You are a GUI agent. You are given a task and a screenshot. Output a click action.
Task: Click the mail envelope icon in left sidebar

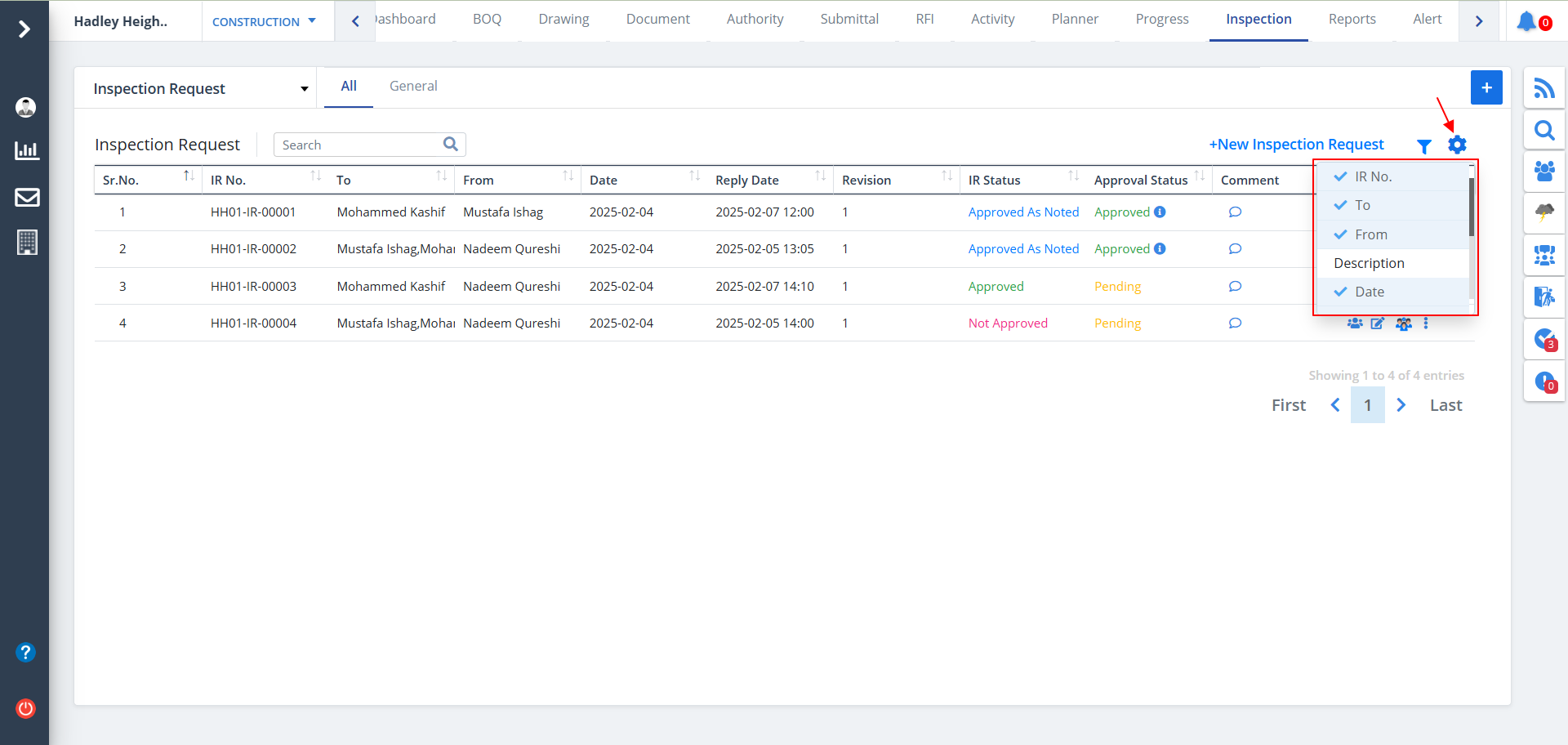(27, 197)
